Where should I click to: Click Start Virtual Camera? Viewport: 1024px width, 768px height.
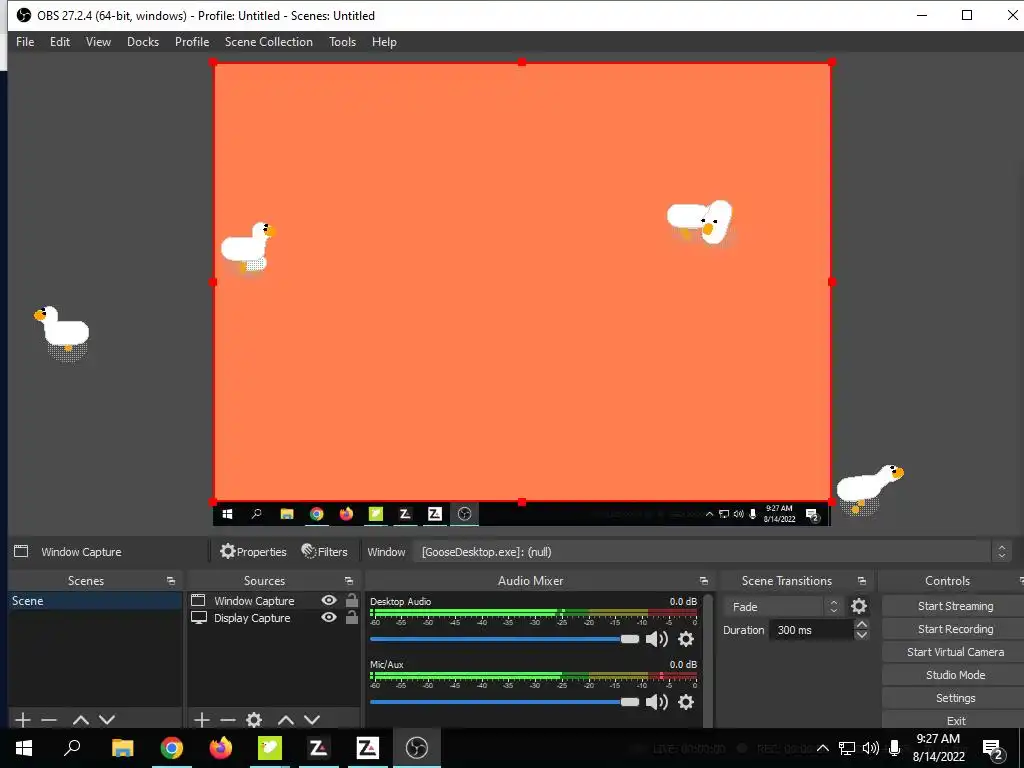(x=955, y=652)
